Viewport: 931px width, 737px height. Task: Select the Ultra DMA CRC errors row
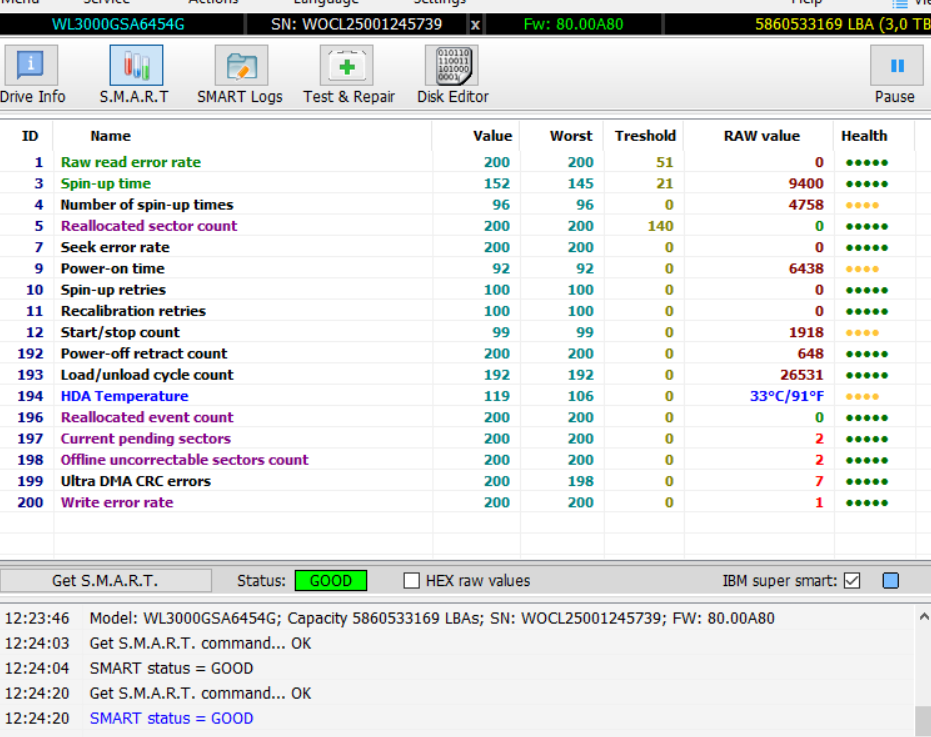(x=135, y=481)
